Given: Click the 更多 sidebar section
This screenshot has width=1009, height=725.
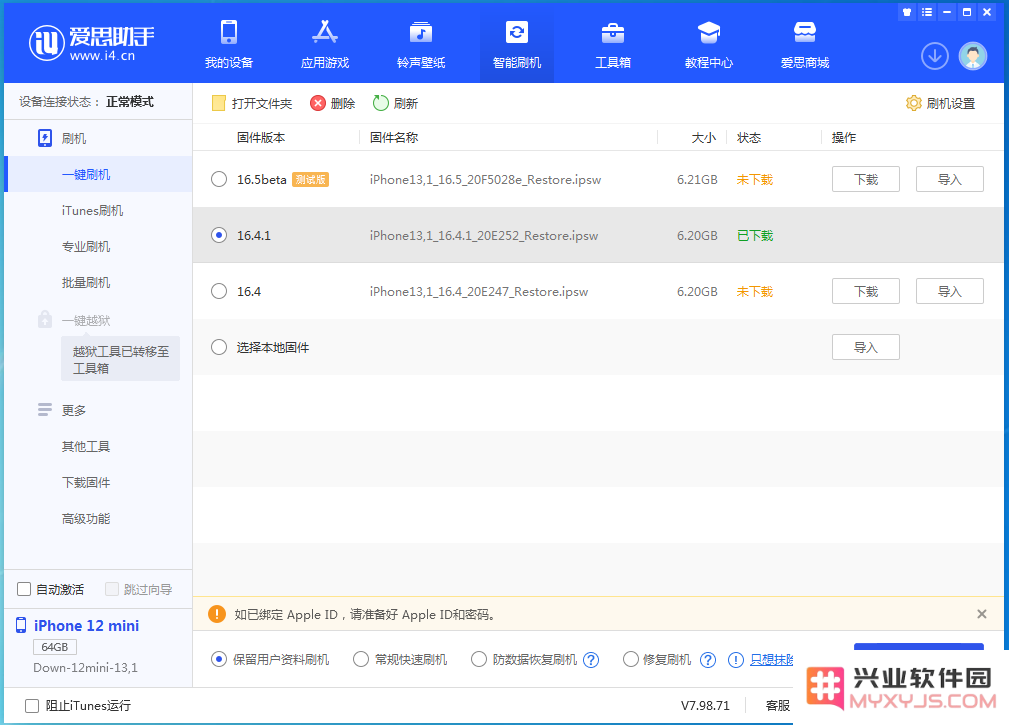Looking at the screenshot, I should (62, 410).
